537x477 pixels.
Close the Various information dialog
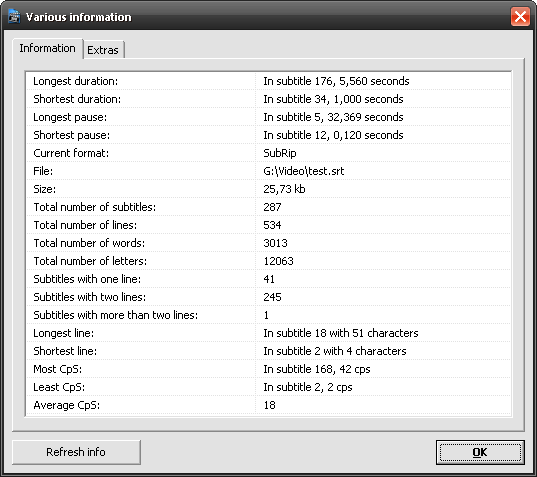[x=520, y=16]
